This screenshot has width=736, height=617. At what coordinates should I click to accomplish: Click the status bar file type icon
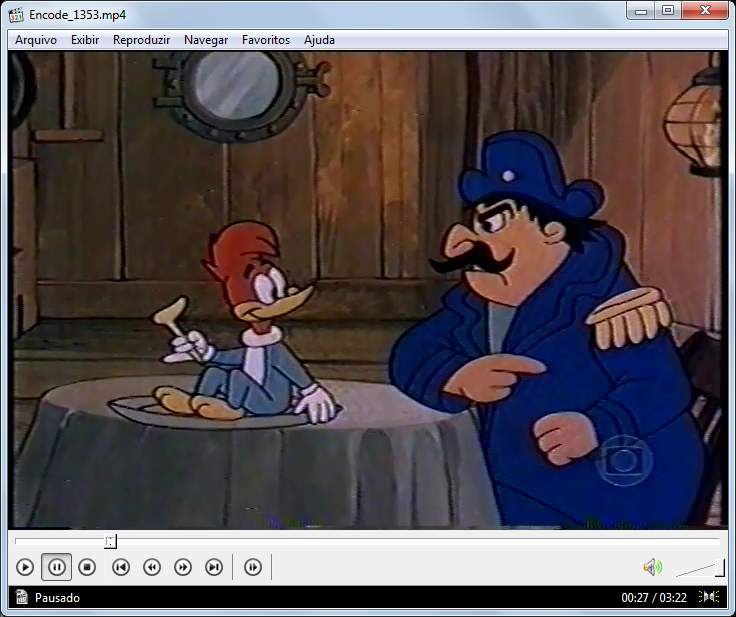coord(22,597)
